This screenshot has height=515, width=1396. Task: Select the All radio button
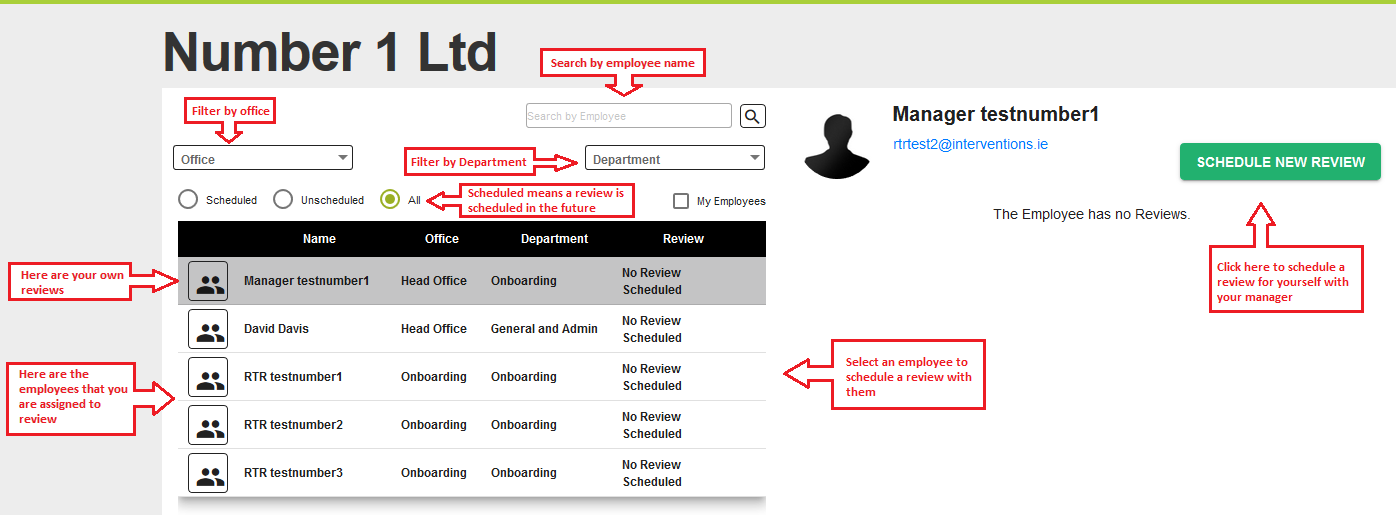tap(391, 200)
